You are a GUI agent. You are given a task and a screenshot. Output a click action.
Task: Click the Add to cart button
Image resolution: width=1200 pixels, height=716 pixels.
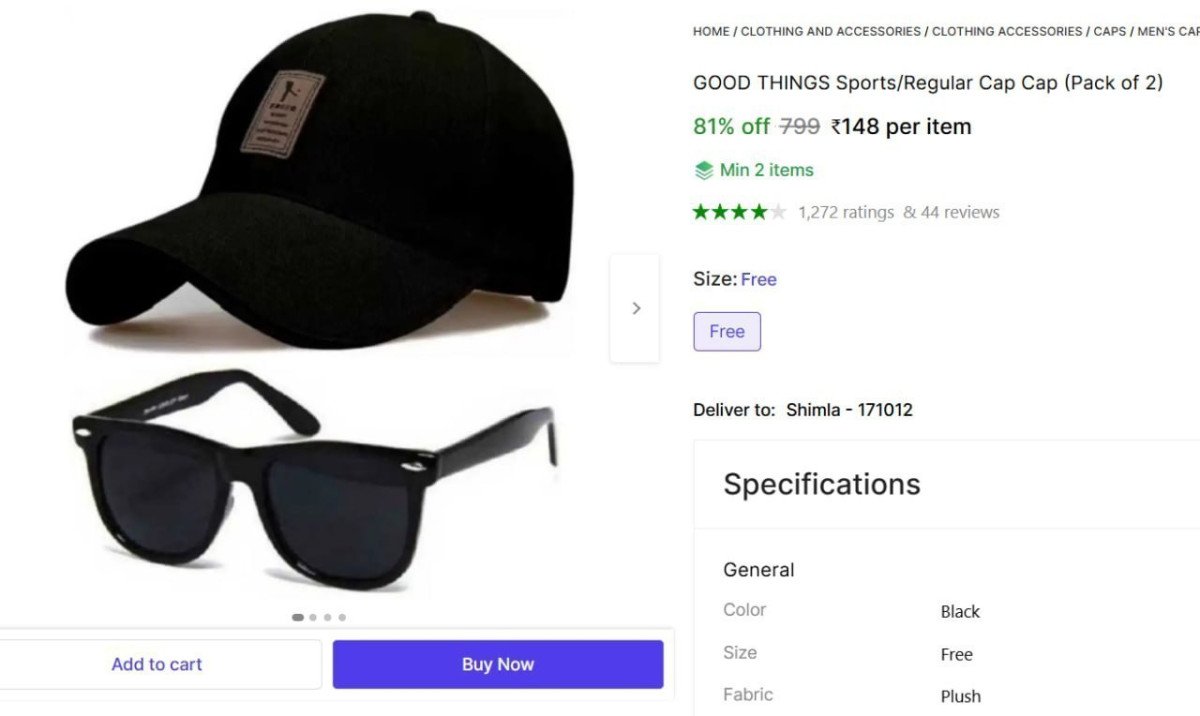157,663
